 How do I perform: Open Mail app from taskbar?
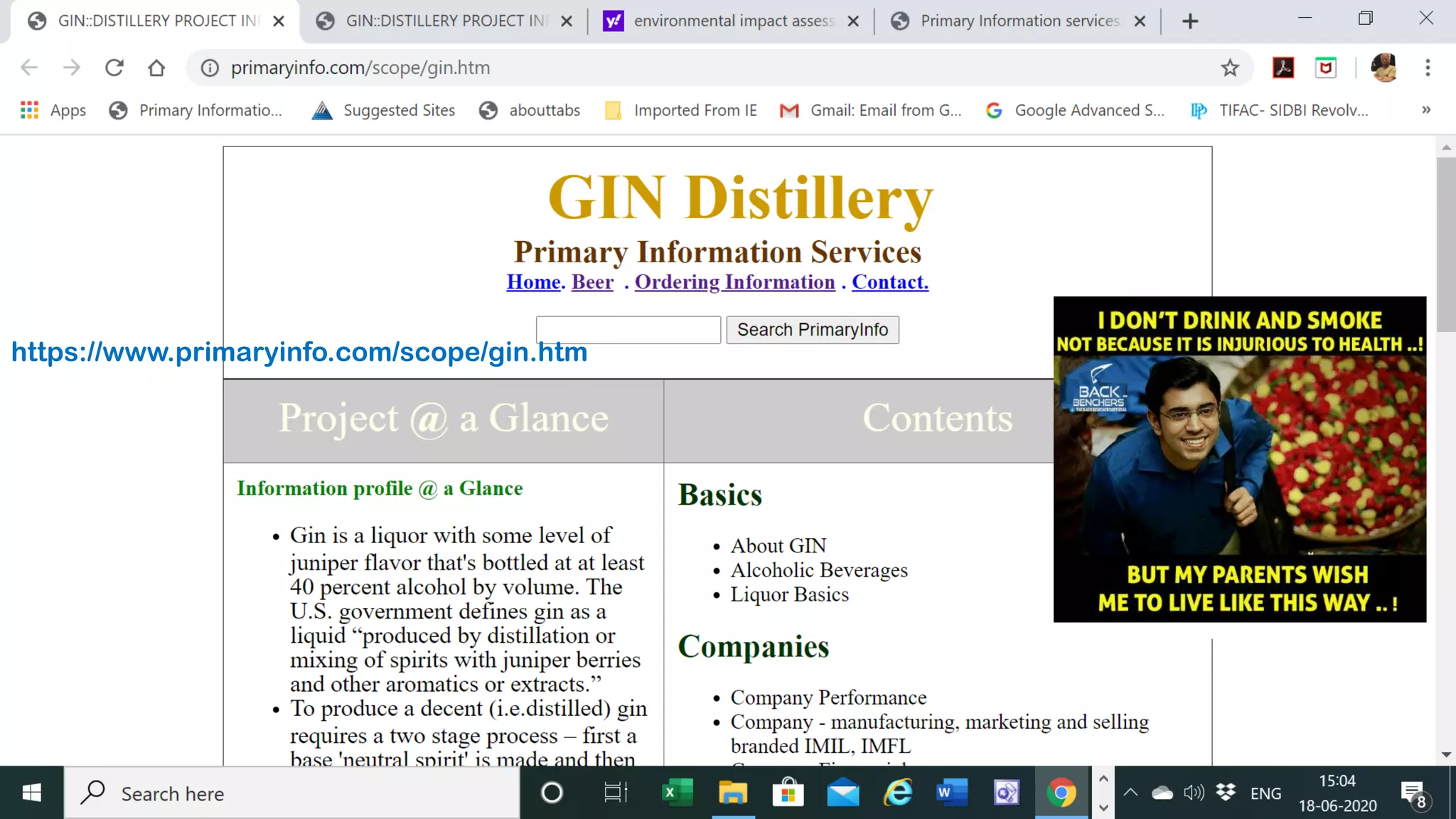(843, 793)
